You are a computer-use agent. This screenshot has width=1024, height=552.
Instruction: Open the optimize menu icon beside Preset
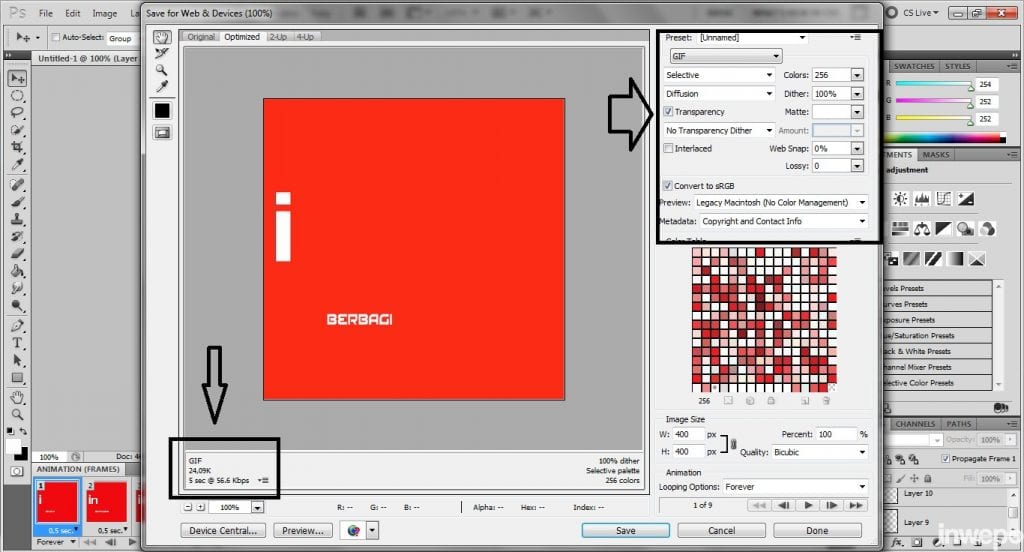click(855, 37)
